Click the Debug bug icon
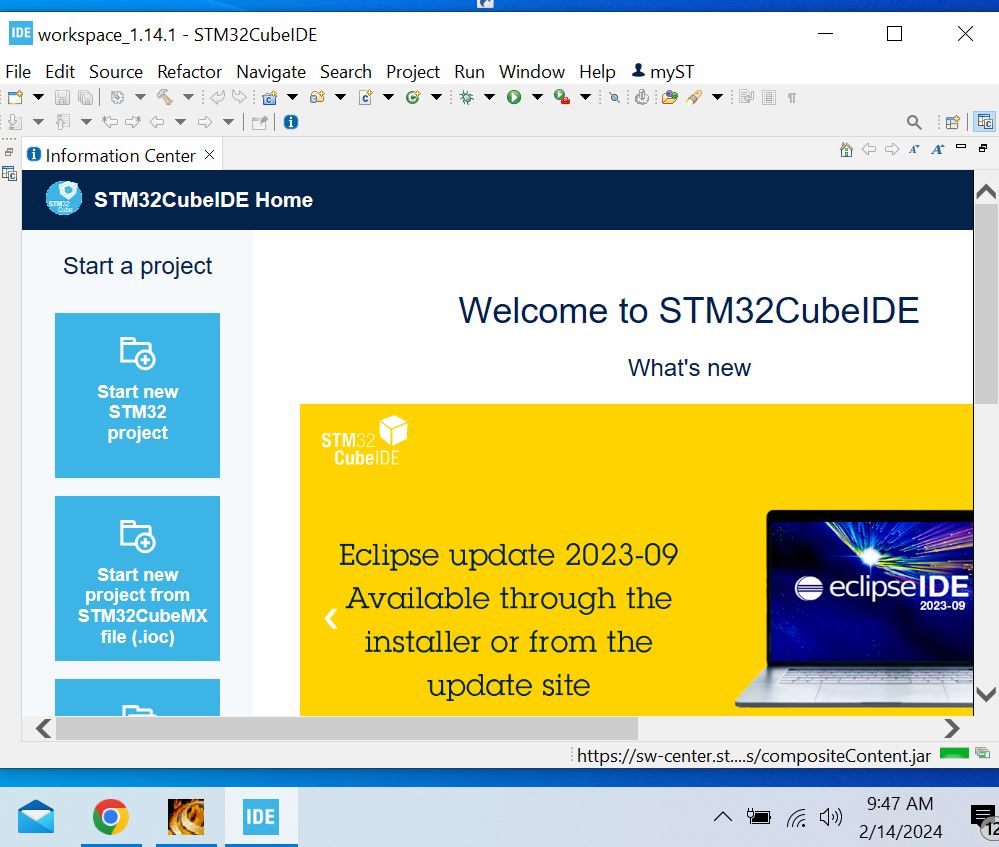This screenshot has height=847, width=999. [466, 98]
